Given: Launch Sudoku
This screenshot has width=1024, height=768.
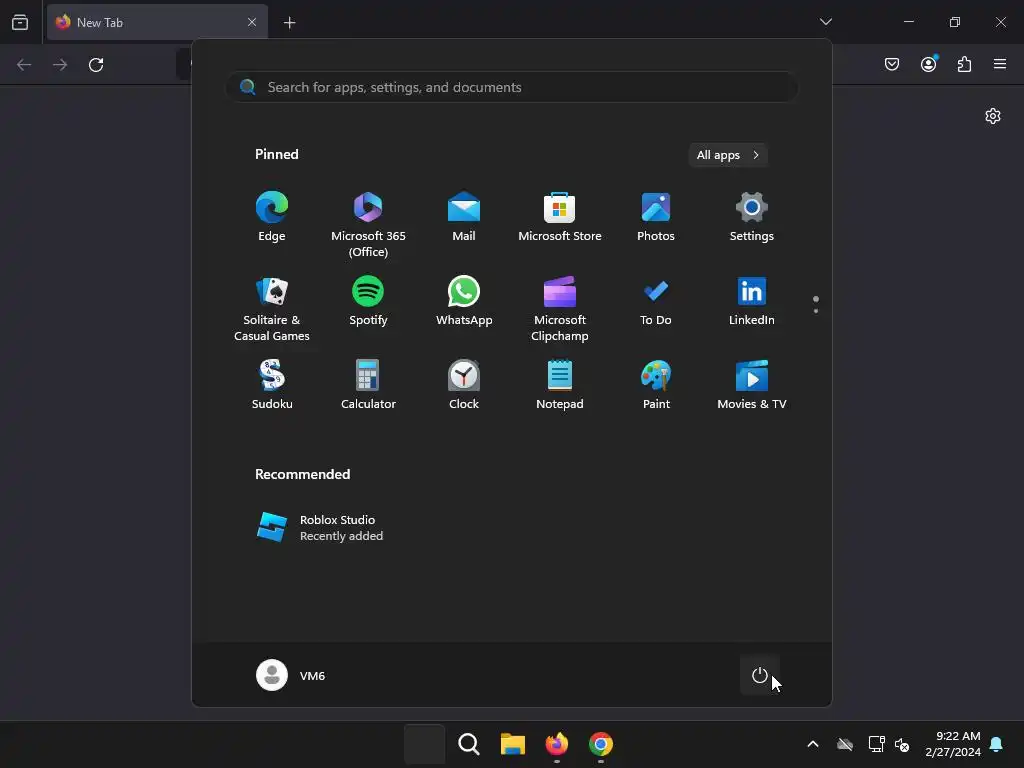Looking at the screenshot, I should click(x=272, y=385).
